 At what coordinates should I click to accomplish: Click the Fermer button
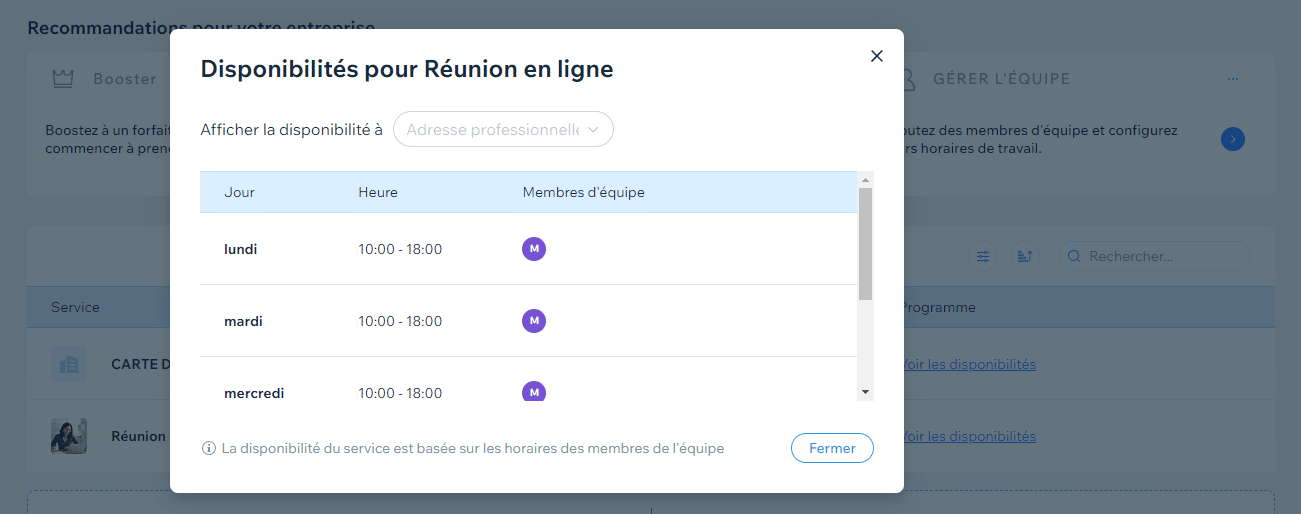(x=832, y=448)
